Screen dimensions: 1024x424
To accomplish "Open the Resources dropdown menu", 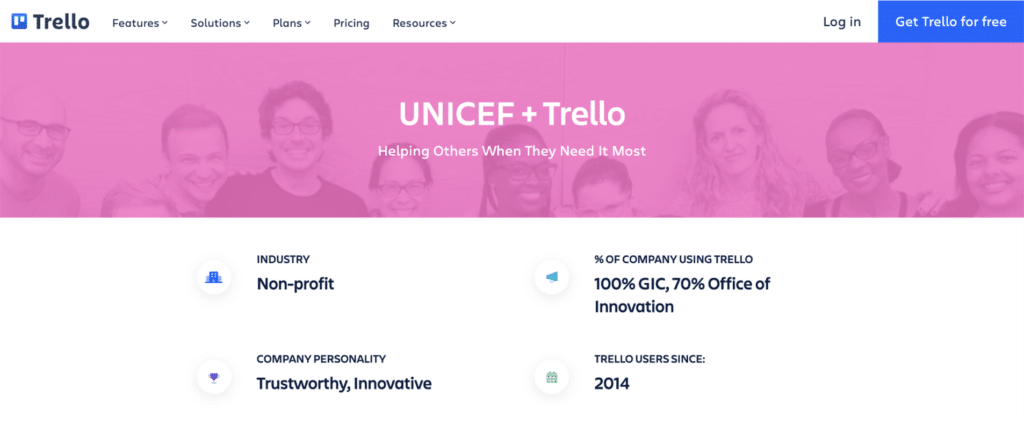I will (x=423, y=22).
